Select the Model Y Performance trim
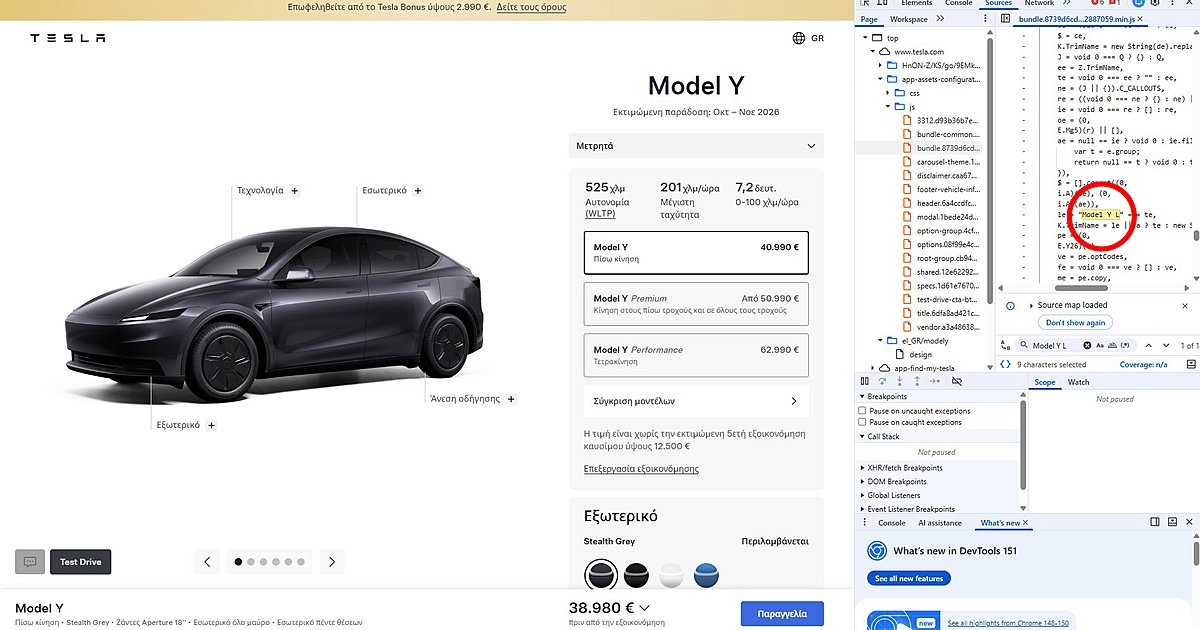The height and width of the screenshot is (630, 1200). tap(696, 355)
